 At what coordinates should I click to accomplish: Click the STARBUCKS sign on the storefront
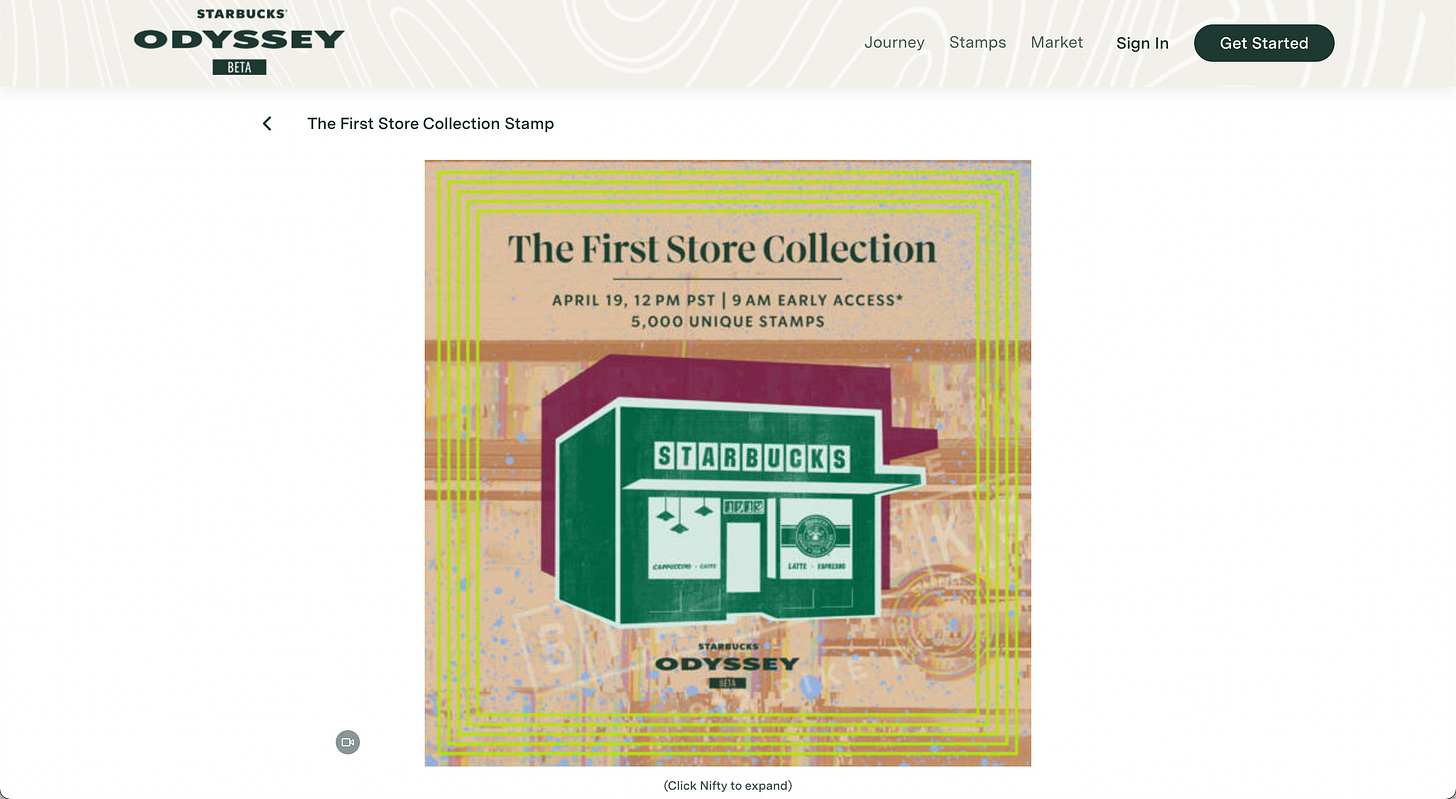(752, 458)
